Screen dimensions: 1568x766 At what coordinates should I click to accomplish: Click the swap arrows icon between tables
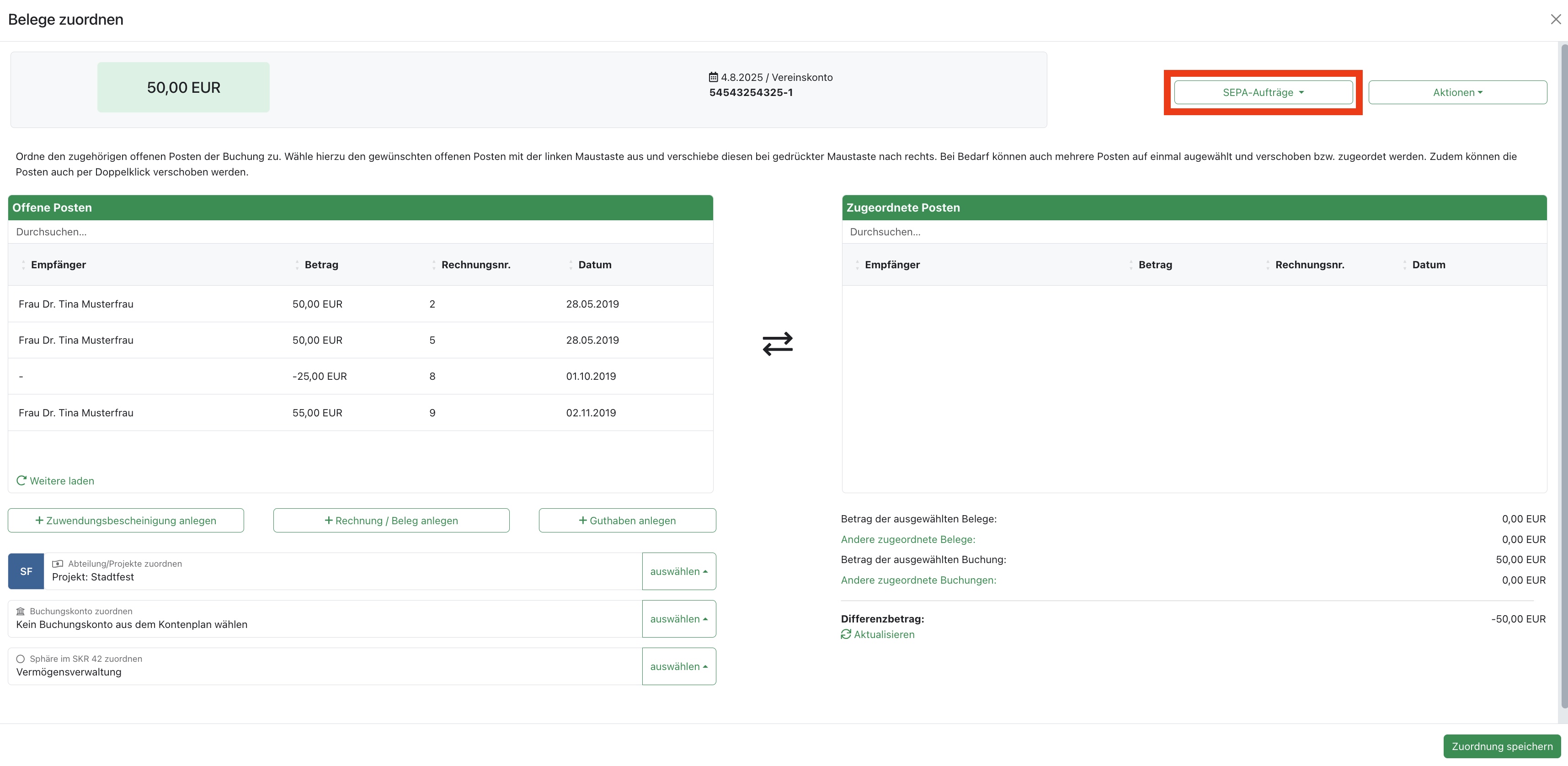click(x=777, y=344)
